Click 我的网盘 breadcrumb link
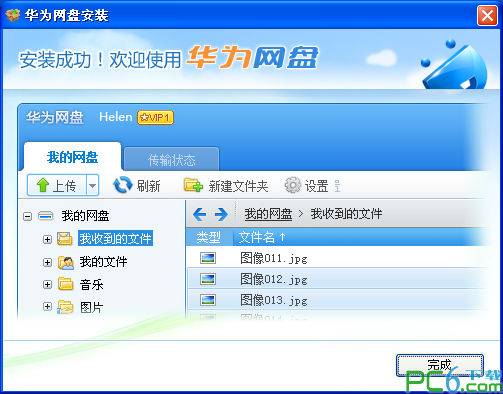The height and width of the screenshot is (394, 503). click(x=268, y=214)
